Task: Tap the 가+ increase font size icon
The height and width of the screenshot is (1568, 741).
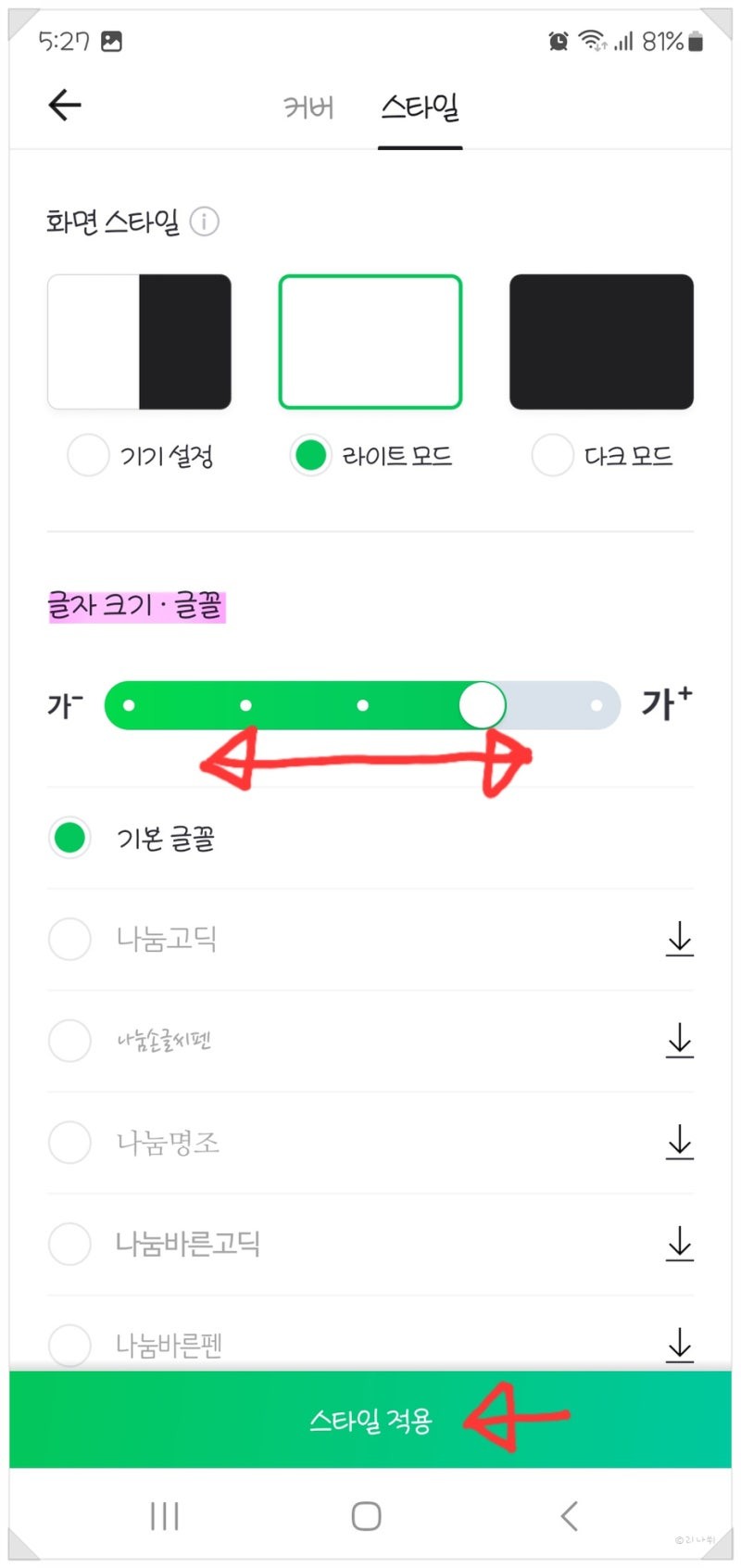Action: click(667, 704)
